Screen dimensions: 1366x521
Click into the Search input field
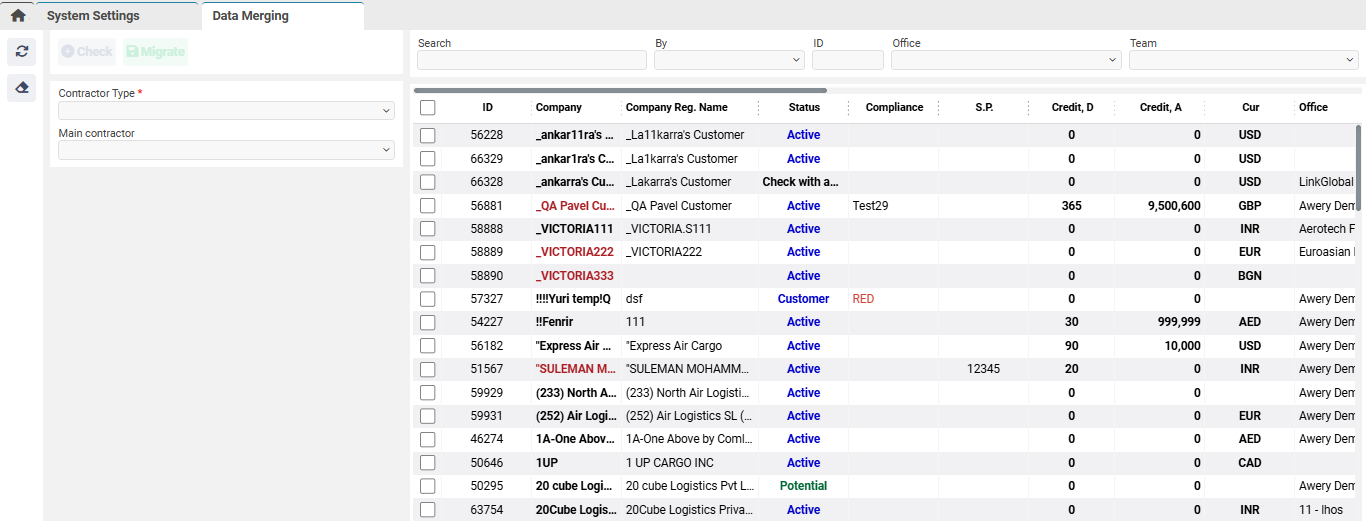532,60
